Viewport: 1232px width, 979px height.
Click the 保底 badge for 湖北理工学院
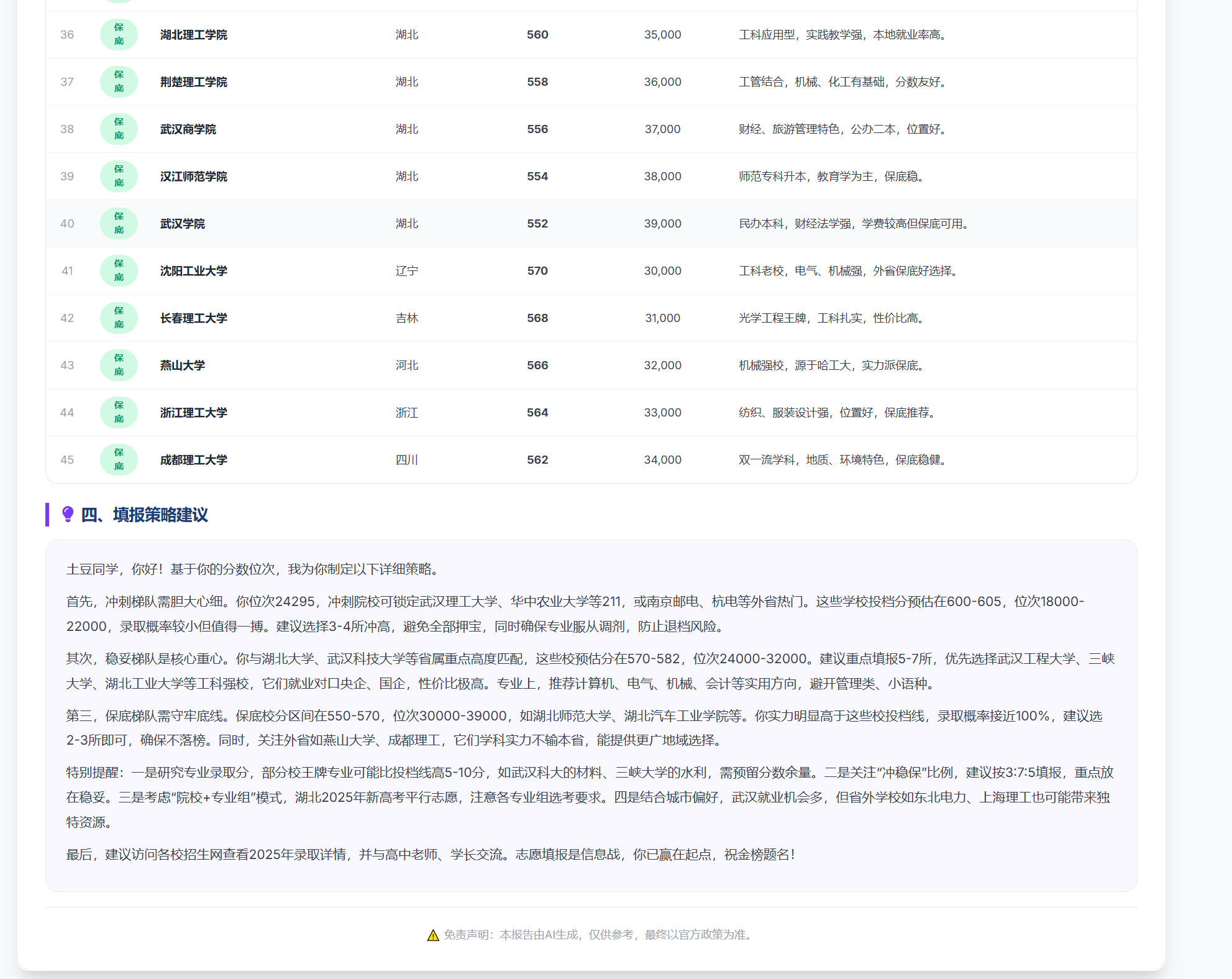pyautogui.click(x=119, y=35)
